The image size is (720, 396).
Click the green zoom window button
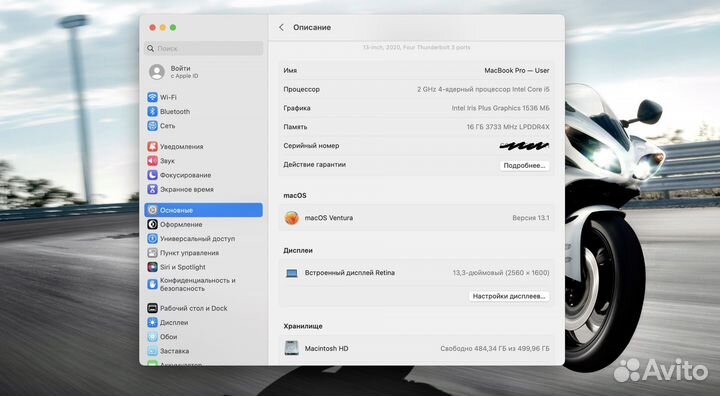173,28
